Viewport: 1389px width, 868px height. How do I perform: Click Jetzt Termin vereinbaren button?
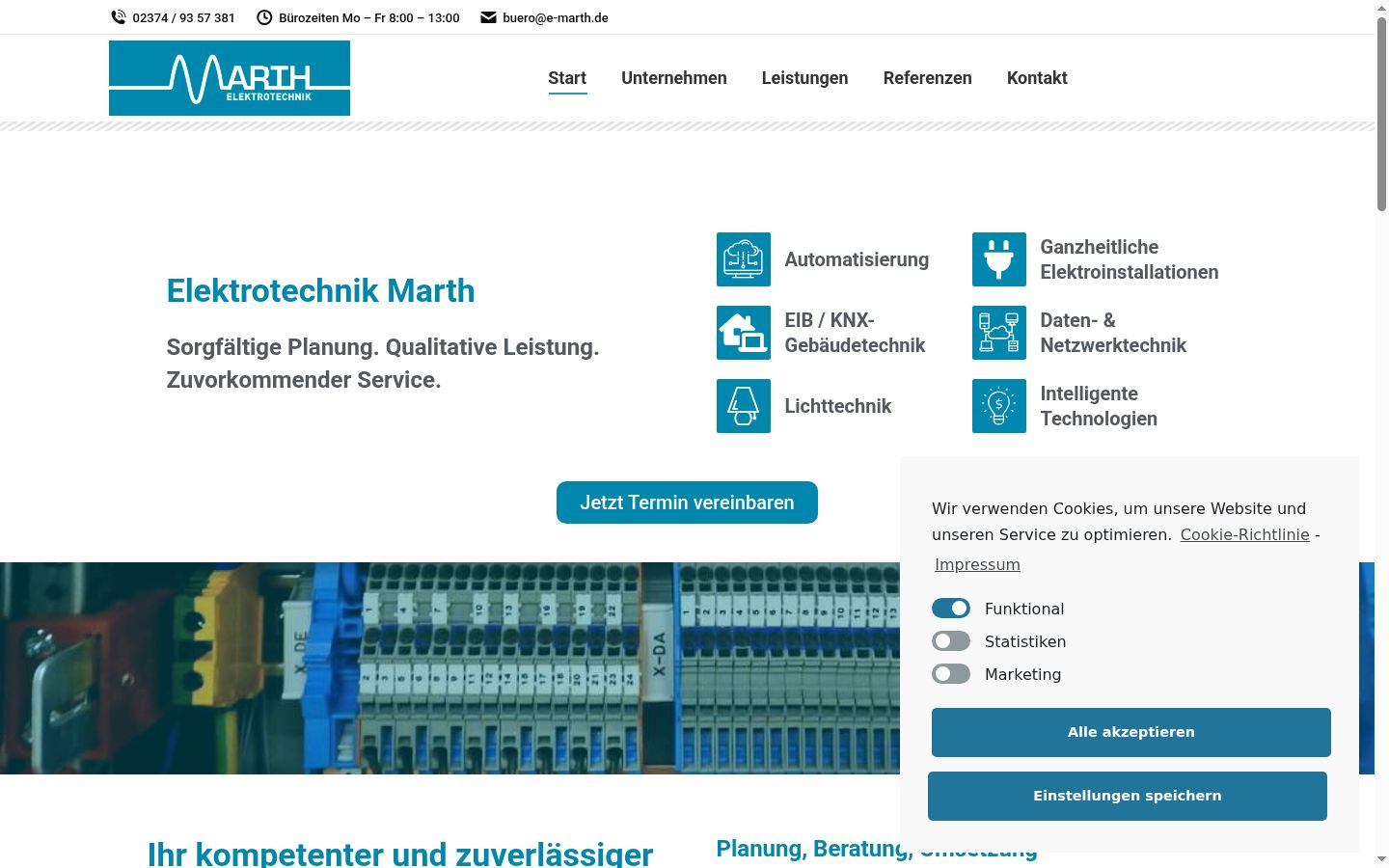687,502
